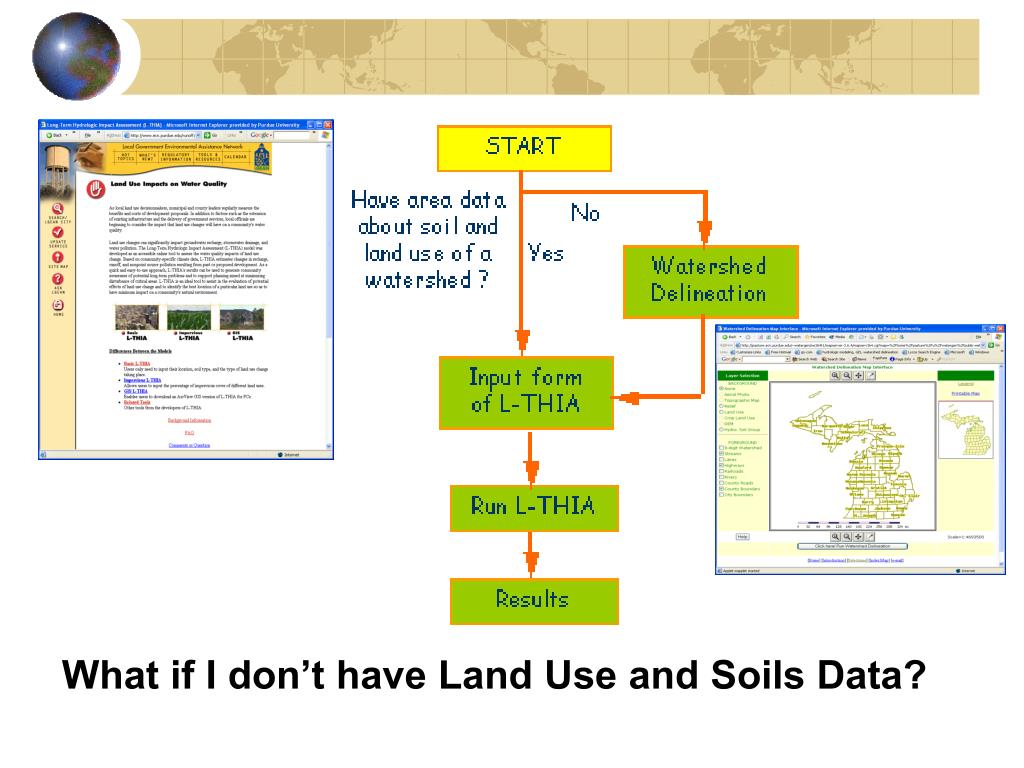Click the GIS L-THIA thumbnail image
Screen dimensions: 1024x768
click(242, 319)
